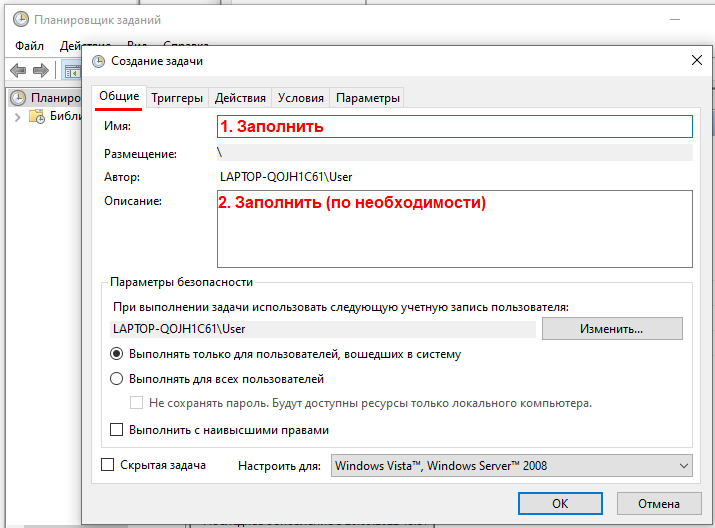Click the Back arrow in the toolbar

(17, 70)
